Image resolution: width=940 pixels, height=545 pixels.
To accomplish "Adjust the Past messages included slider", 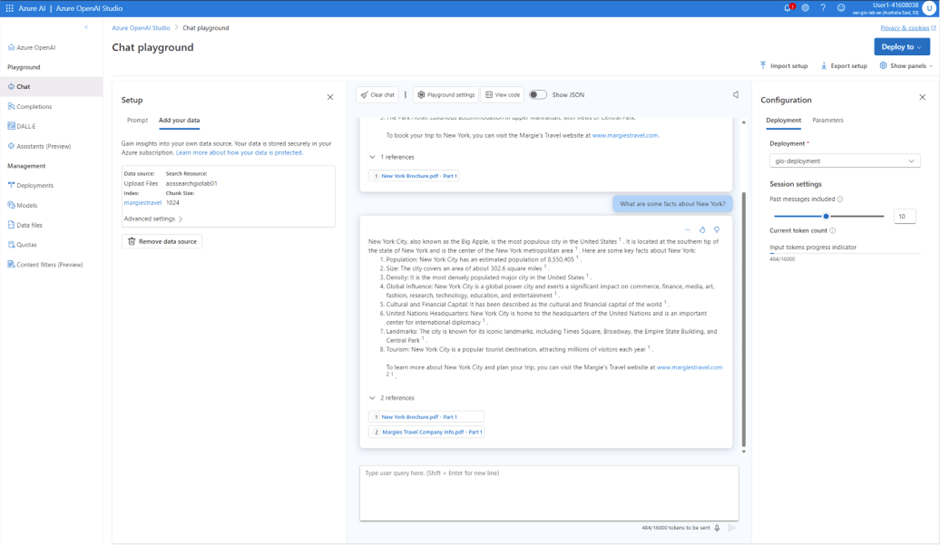I will click(x=826, y=216).
